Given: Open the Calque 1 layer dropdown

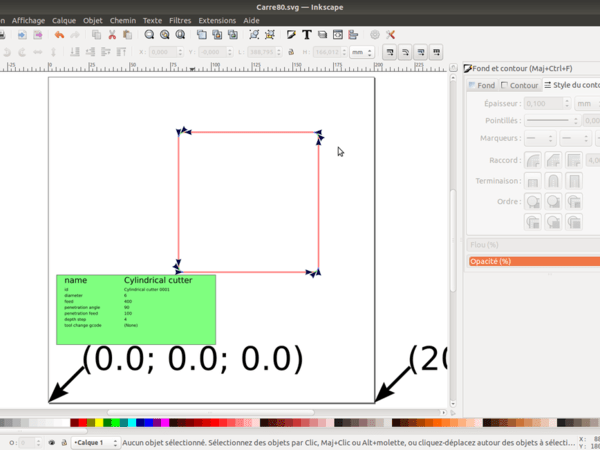Looking at the screenshot, I should pyautogui.click(x=95, y=442).
